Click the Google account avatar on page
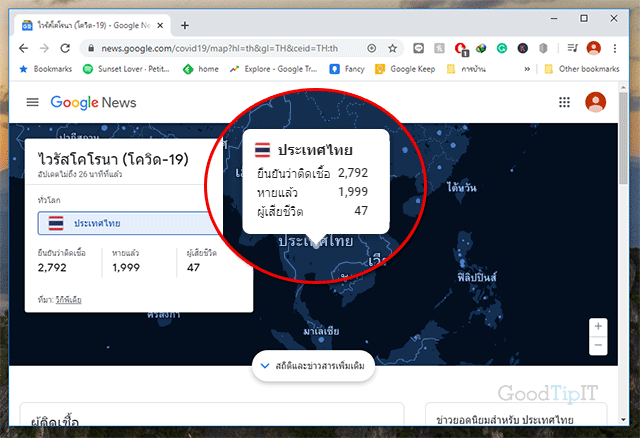This screenshot has height=438, width=640. pos(596,102)
